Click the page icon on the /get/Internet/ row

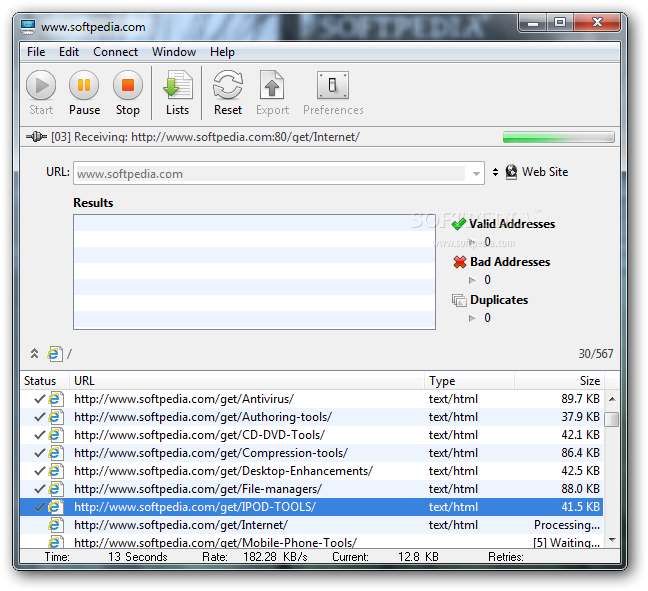pos(56,525)
